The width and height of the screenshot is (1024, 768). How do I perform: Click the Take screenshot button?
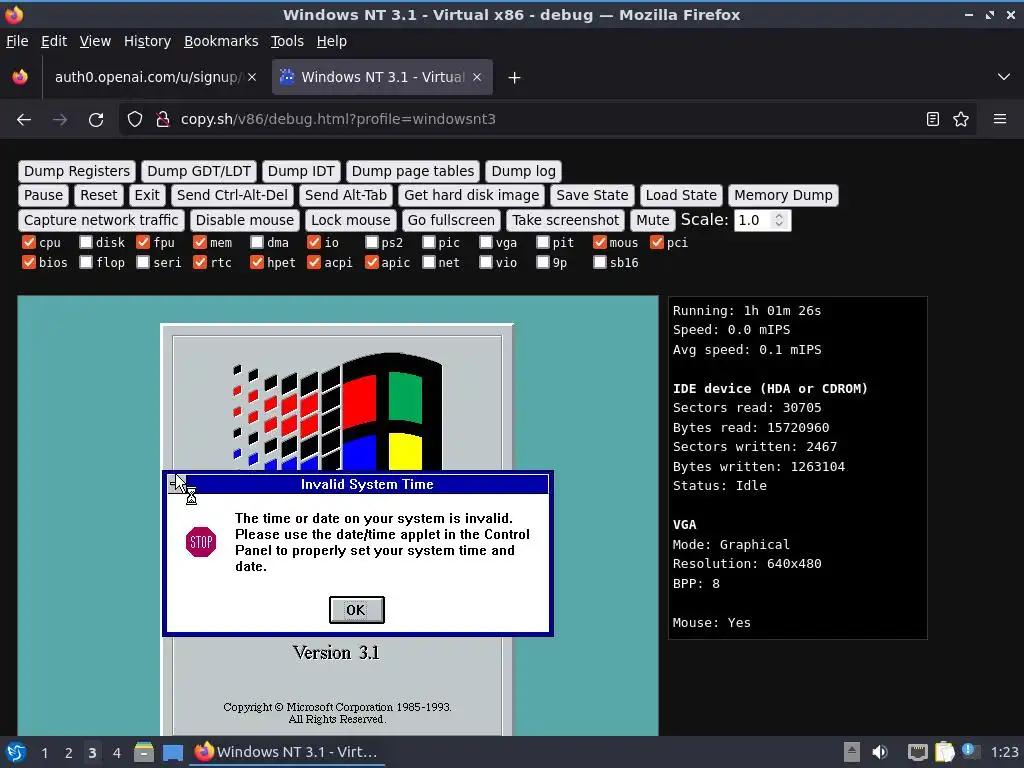point(566,220)
